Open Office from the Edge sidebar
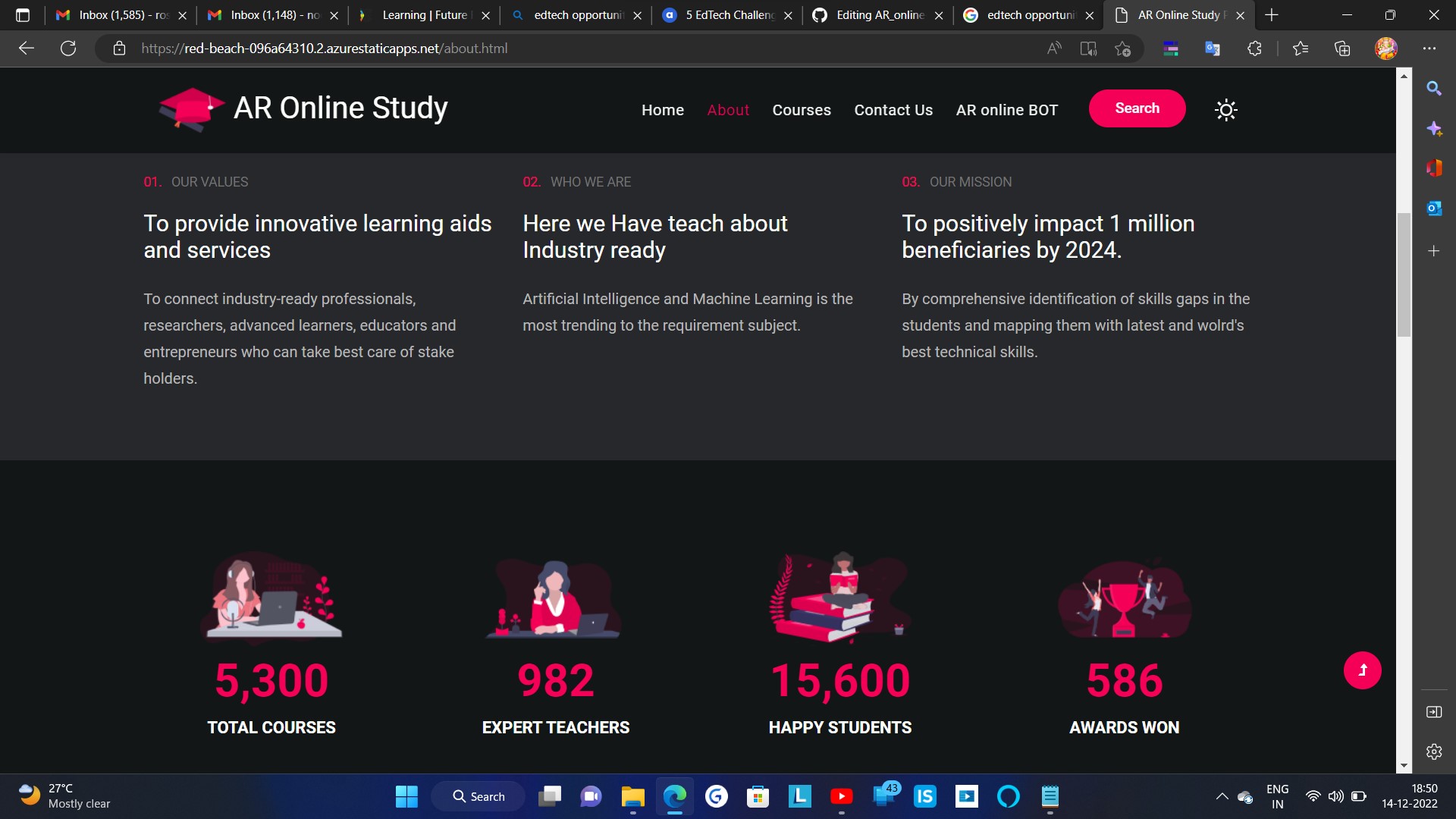 point(1435,168)
